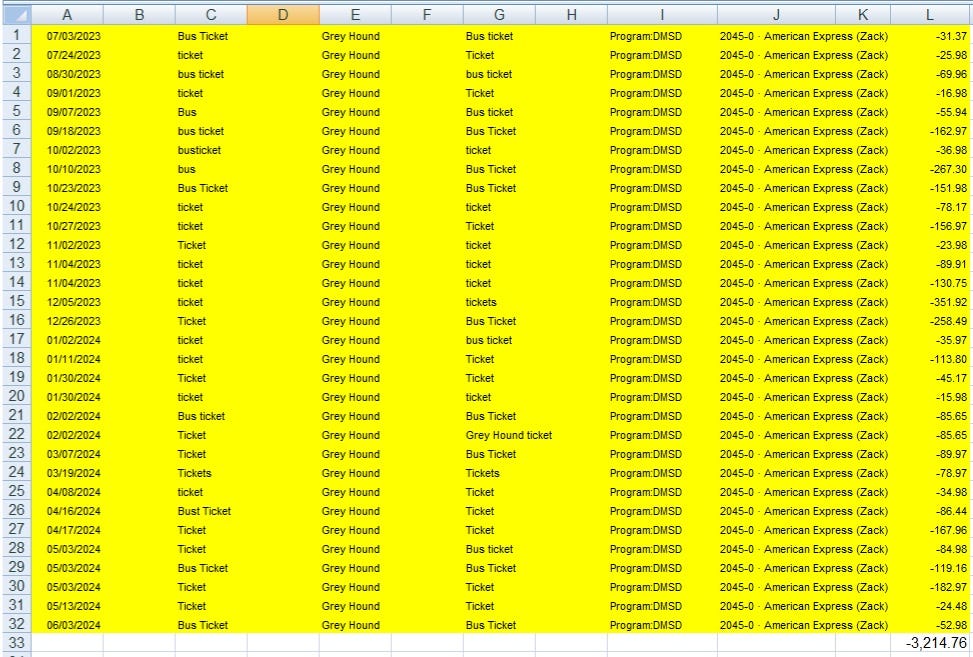Select row 22 header
973x657 pixels.
(16, 434)
